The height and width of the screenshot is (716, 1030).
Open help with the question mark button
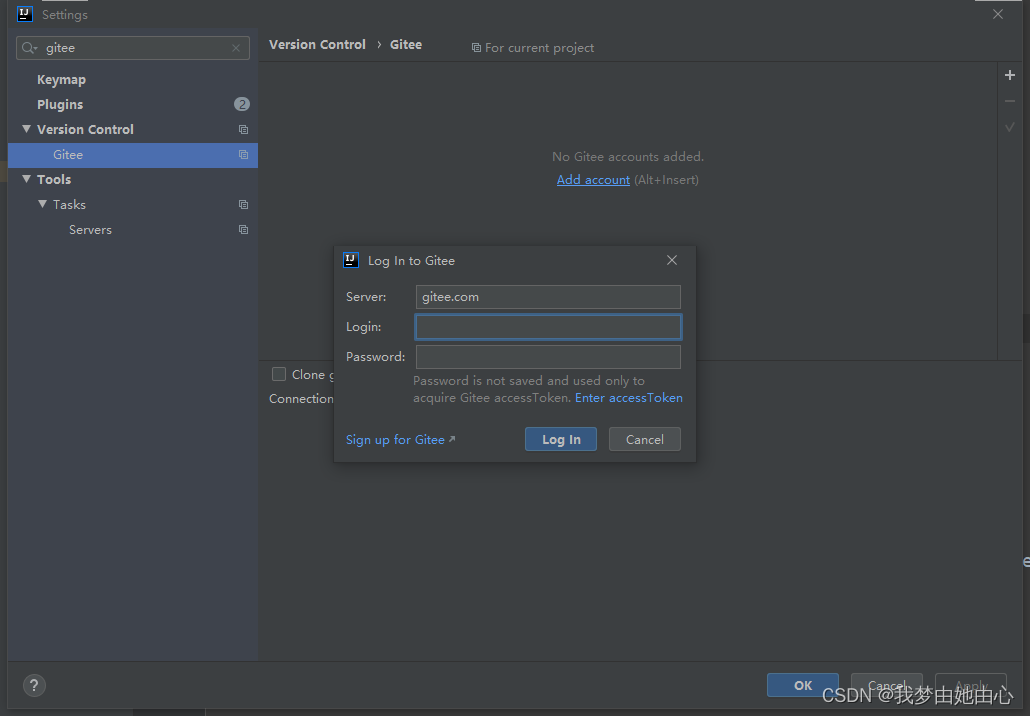click(x=34, y=685)
